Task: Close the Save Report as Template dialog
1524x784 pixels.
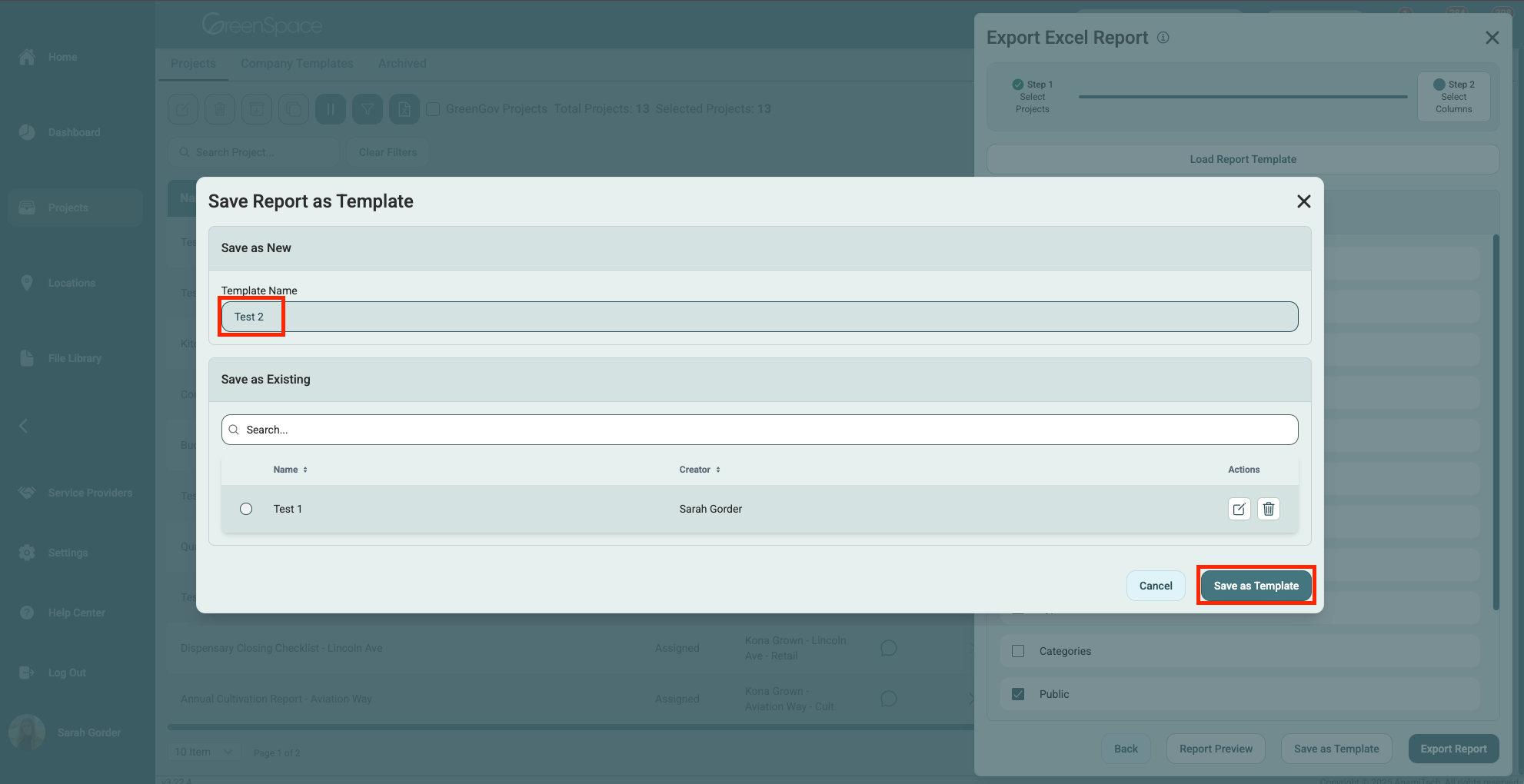Action: [1303, 201]
